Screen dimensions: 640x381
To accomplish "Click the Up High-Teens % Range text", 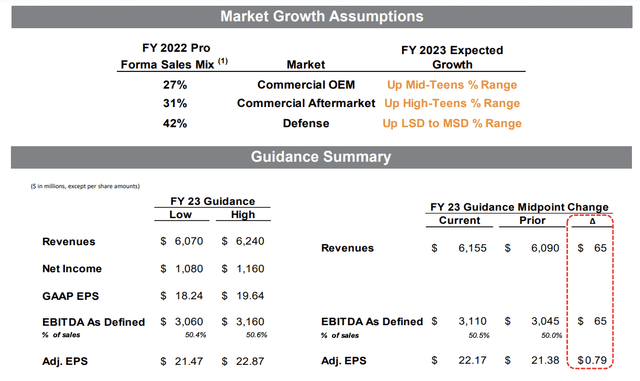I will (x=452, y=103).
